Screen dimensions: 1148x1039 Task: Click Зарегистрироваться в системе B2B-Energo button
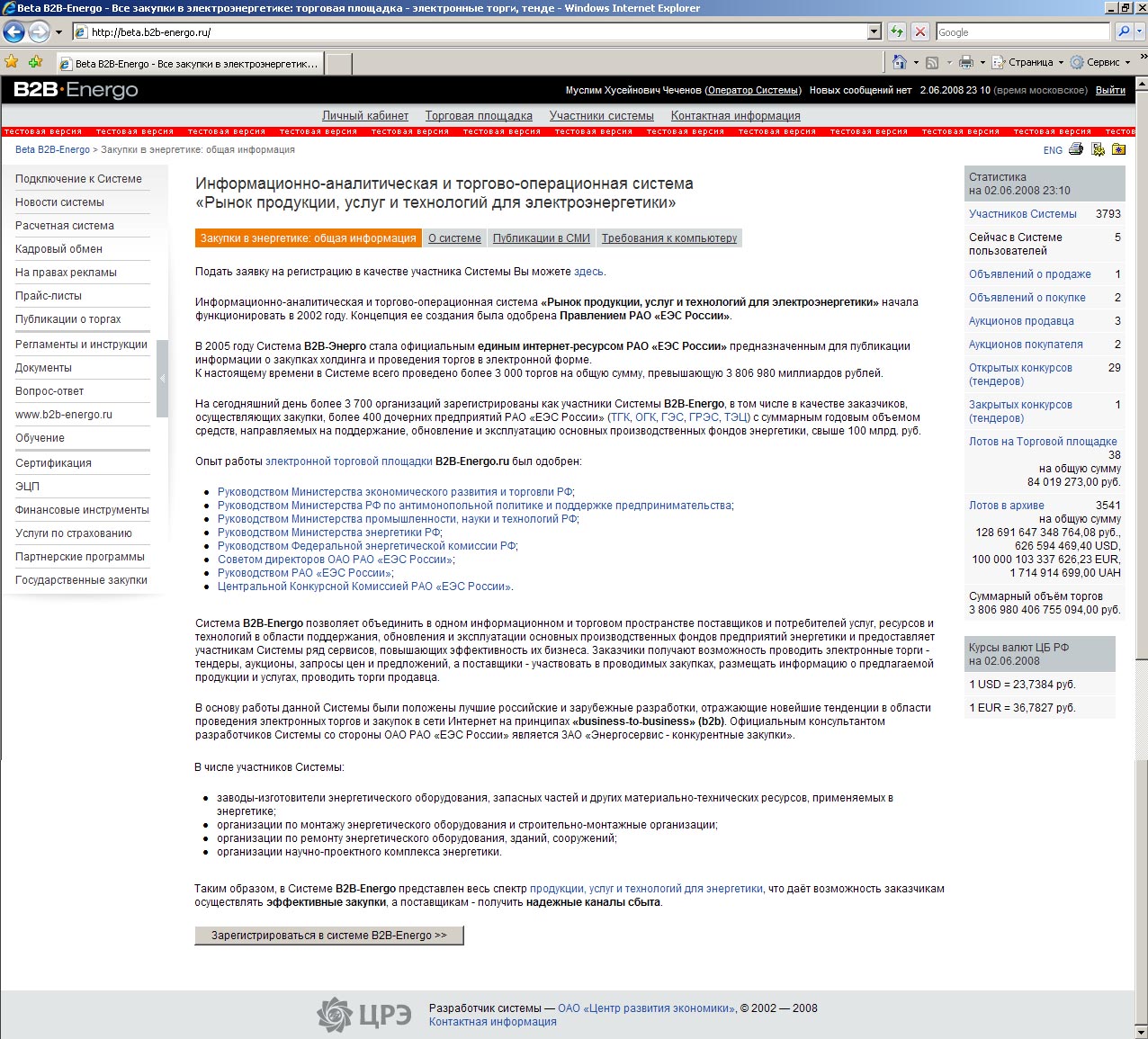tap(329, 936)
